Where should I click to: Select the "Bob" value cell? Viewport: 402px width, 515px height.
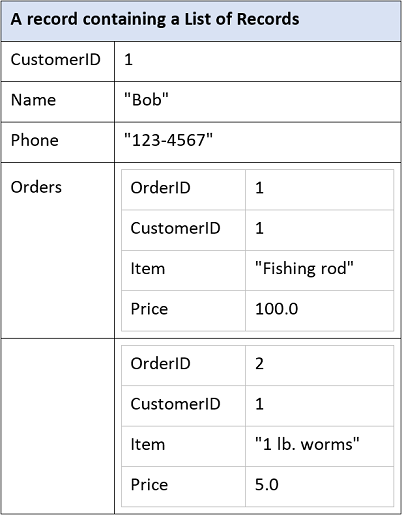(x=258, y=102)
